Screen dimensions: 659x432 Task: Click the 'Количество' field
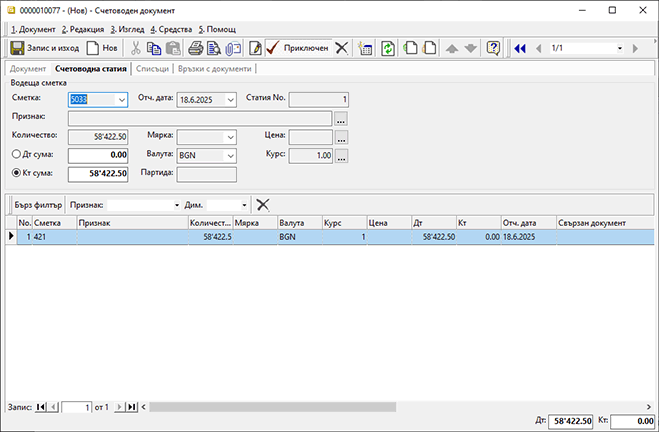98,137
